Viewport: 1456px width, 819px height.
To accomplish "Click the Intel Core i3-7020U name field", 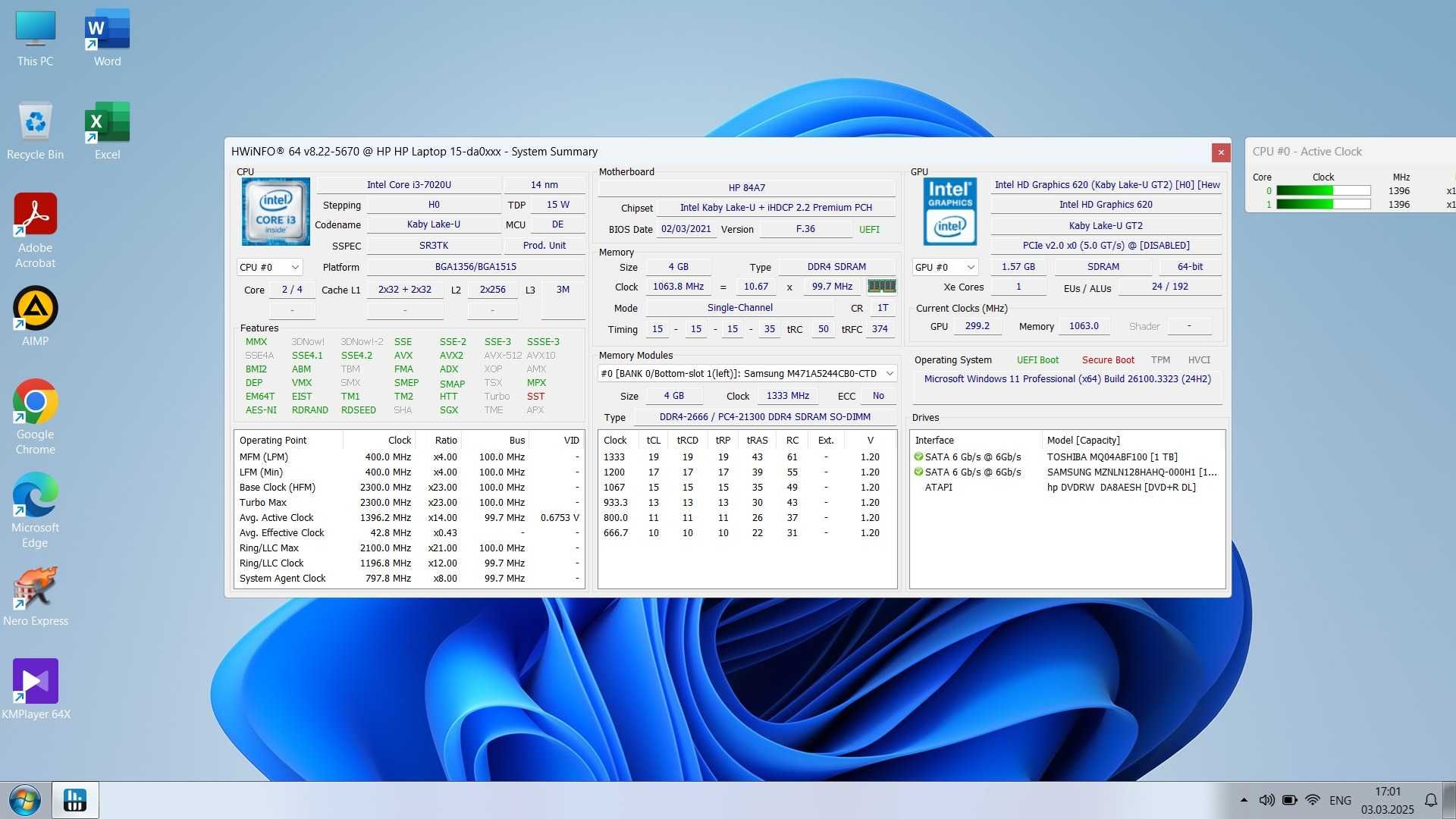I will point(409,184).
